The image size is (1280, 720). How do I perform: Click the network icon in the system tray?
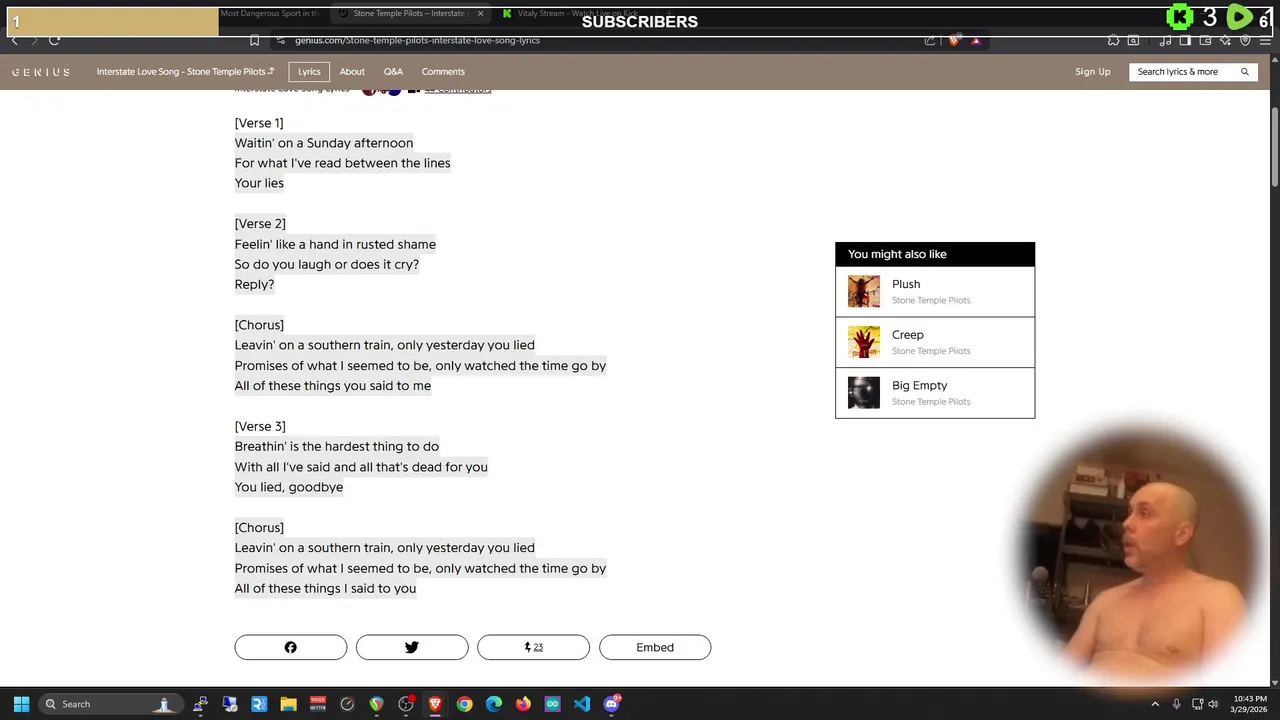coord(1197,704)
